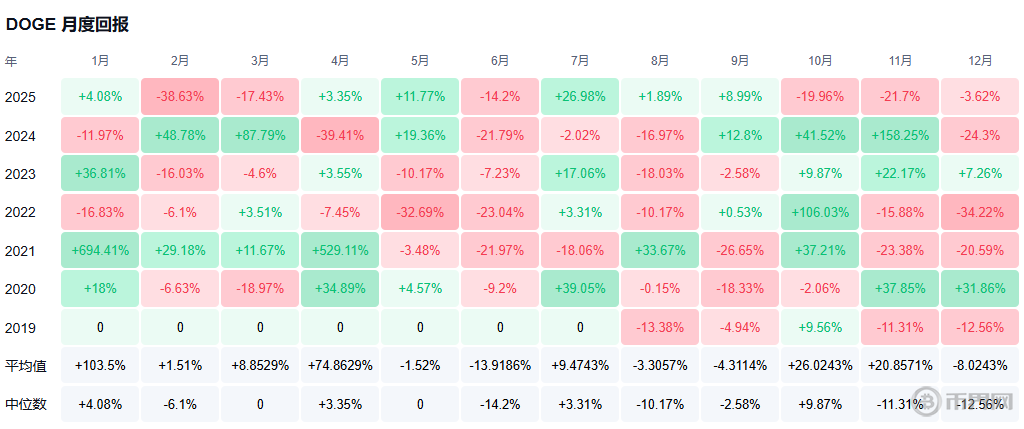Click the +103.5% average value for 1月
Viewport: 1024px width, 429px height.
click(x=100, y=365)
